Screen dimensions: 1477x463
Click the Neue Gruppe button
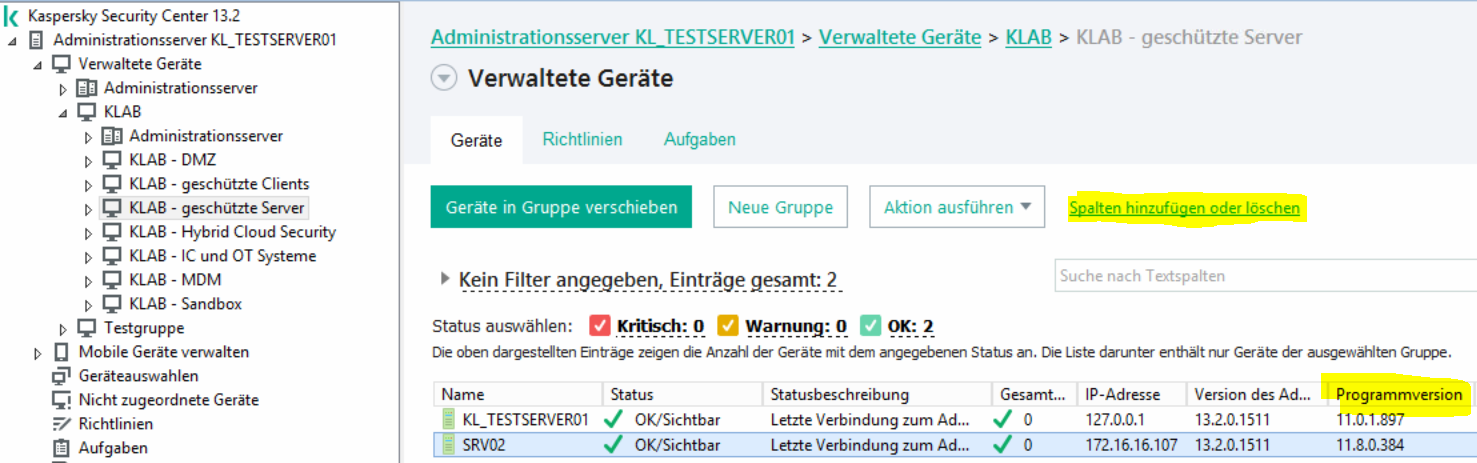[x=780, y=208]
